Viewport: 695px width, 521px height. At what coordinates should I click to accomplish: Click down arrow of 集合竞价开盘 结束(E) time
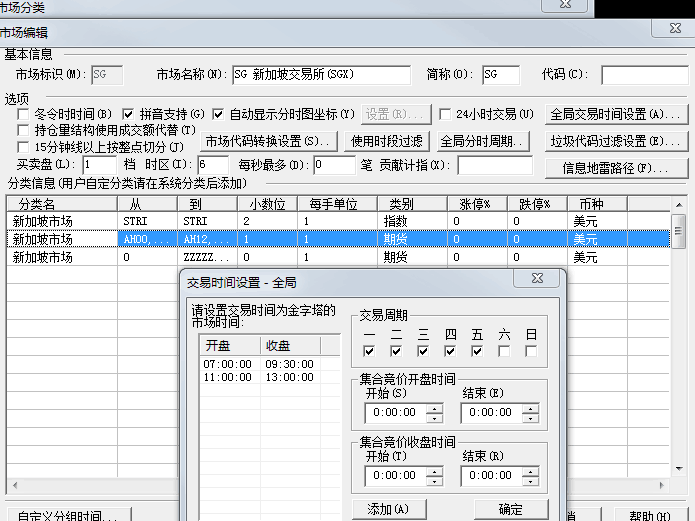click(529, 416)
